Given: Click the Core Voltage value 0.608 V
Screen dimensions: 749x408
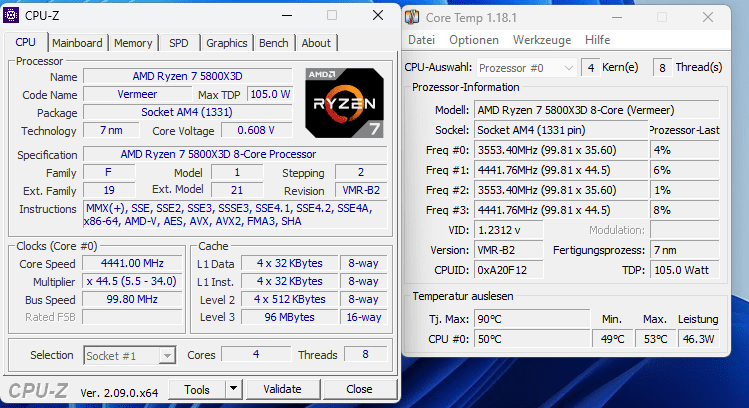Looking at the screenshot, I should [257, 130].
